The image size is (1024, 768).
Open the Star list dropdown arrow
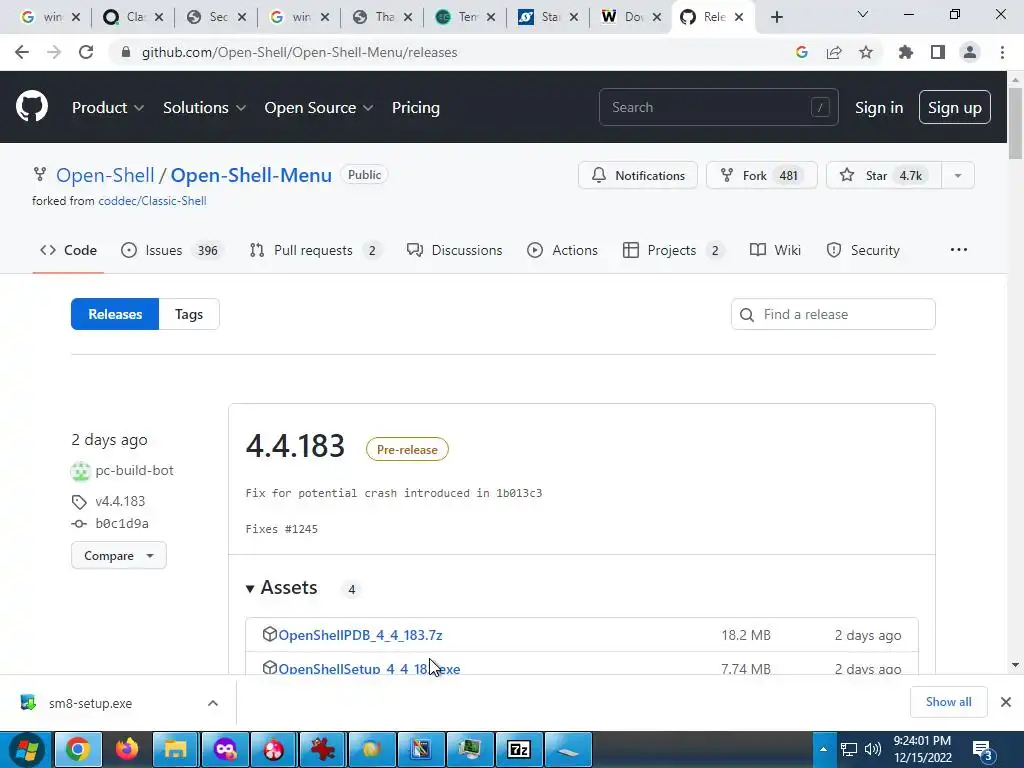[x=958, y=175]
